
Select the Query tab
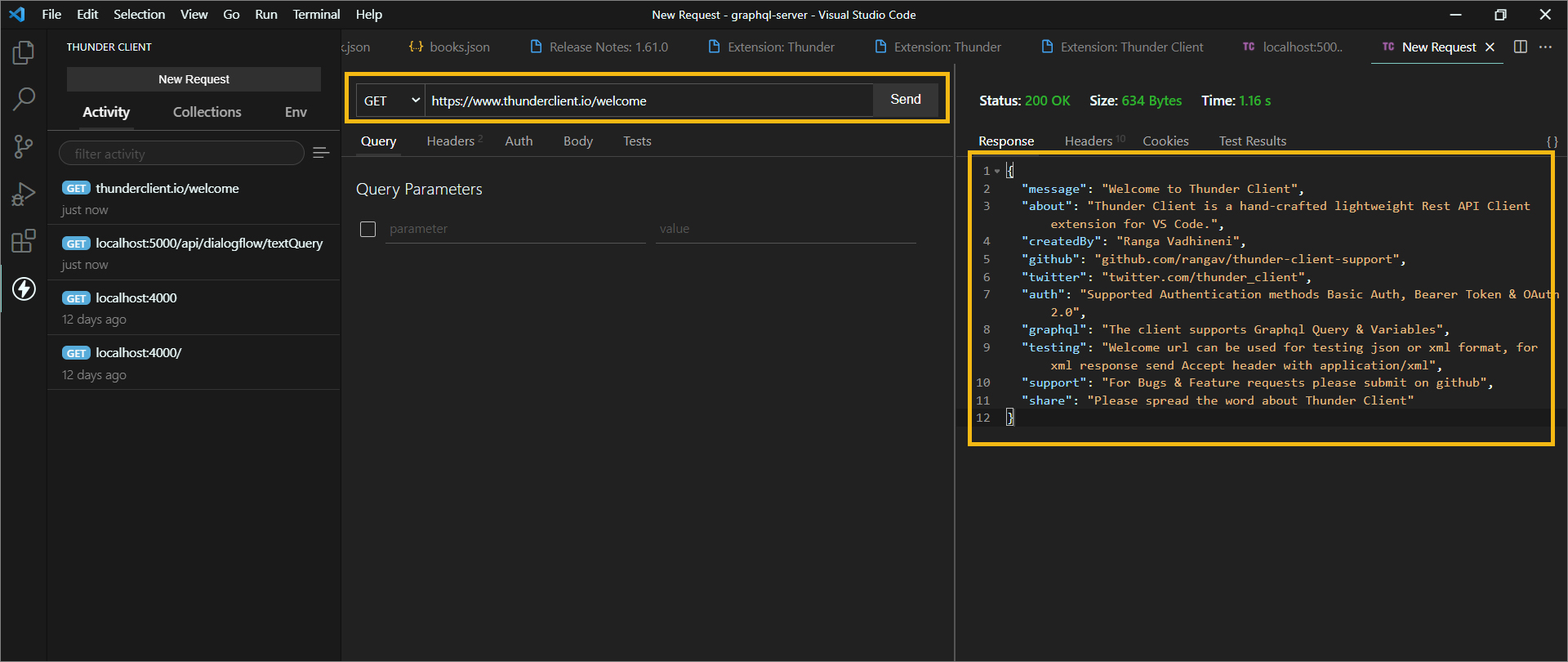pyautogui.click(x=378, y=141)
